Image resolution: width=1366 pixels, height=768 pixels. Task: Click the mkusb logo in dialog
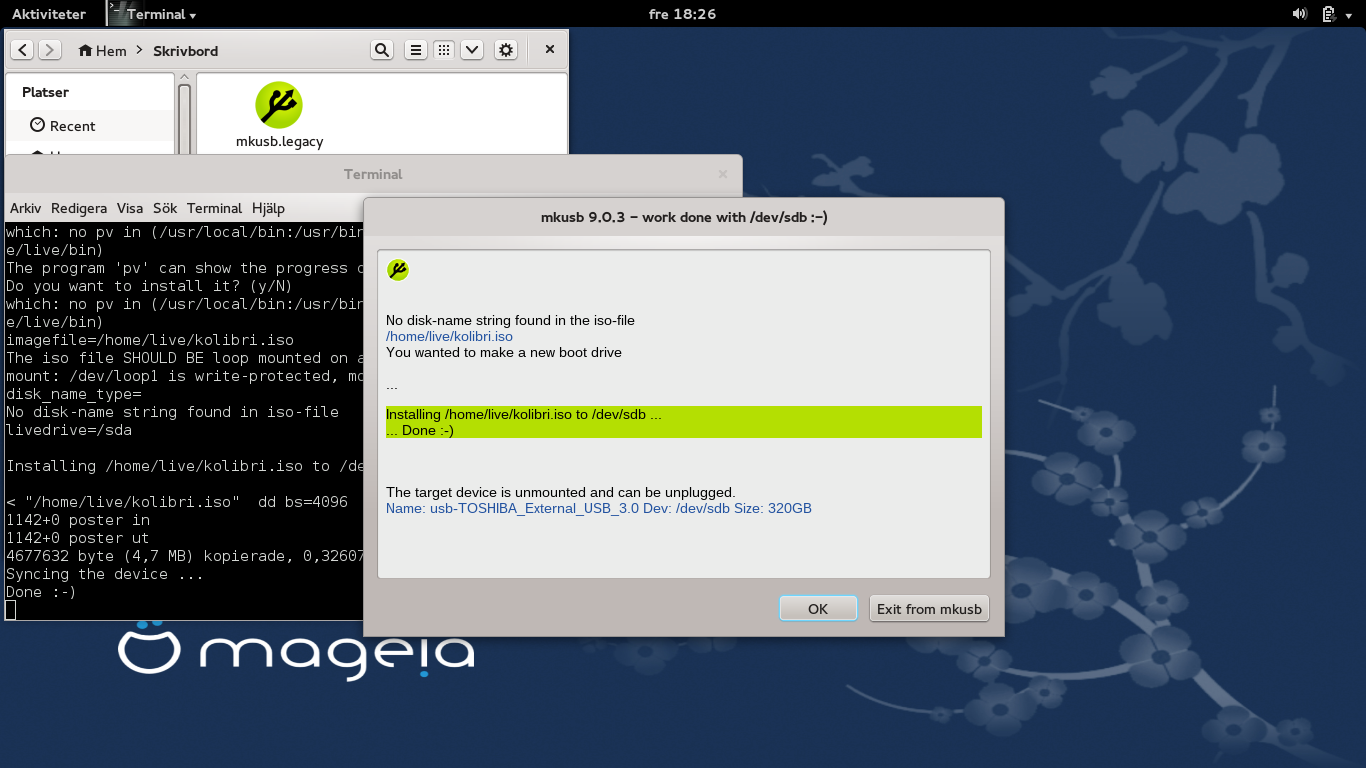click(x=398, y=270)
